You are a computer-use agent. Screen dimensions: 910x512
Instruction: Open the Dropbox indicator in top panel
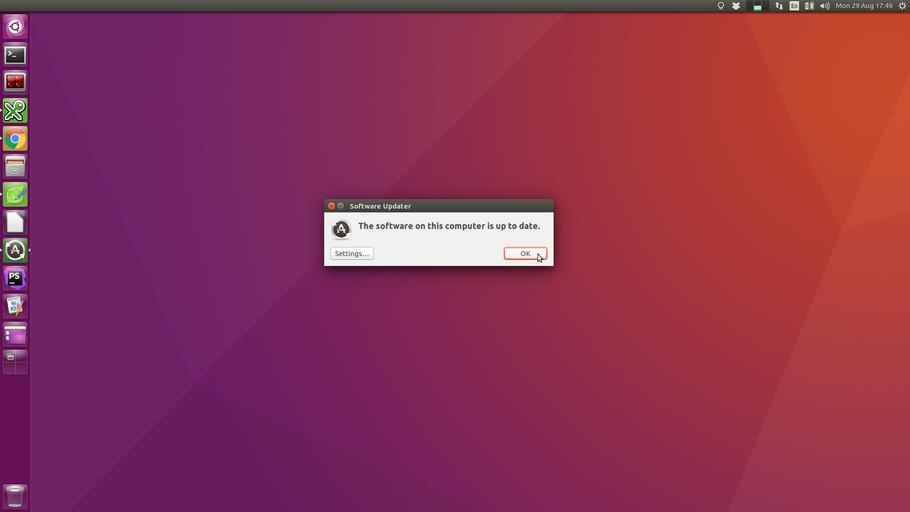pos(737,6)
